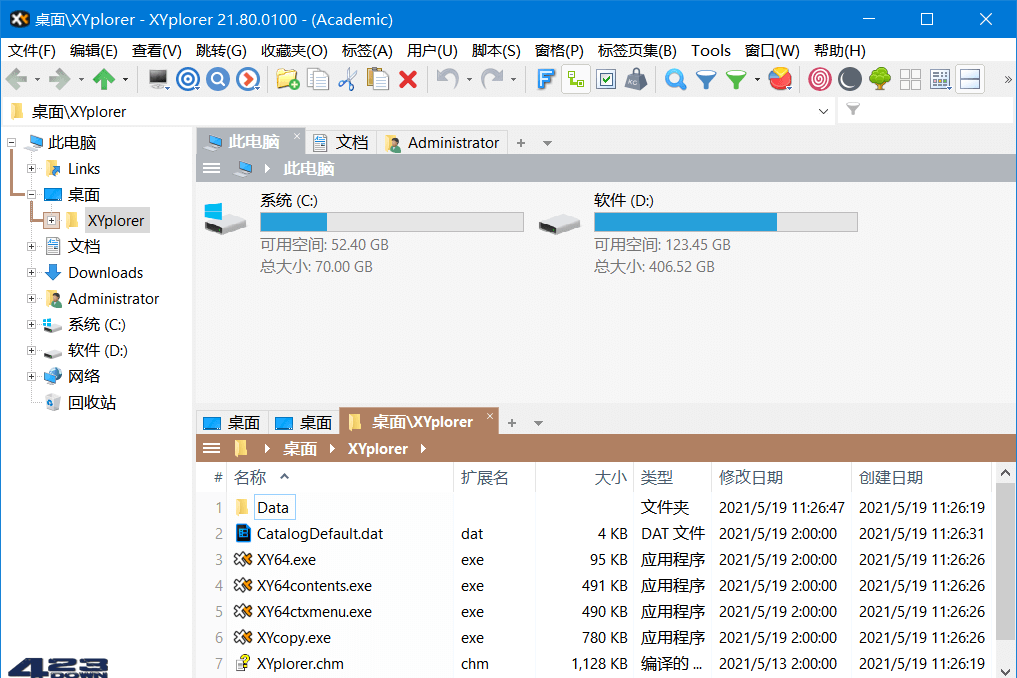Open the 脚本(S) menu
The height and width of the screenshot is (678, 1017).
496,51
